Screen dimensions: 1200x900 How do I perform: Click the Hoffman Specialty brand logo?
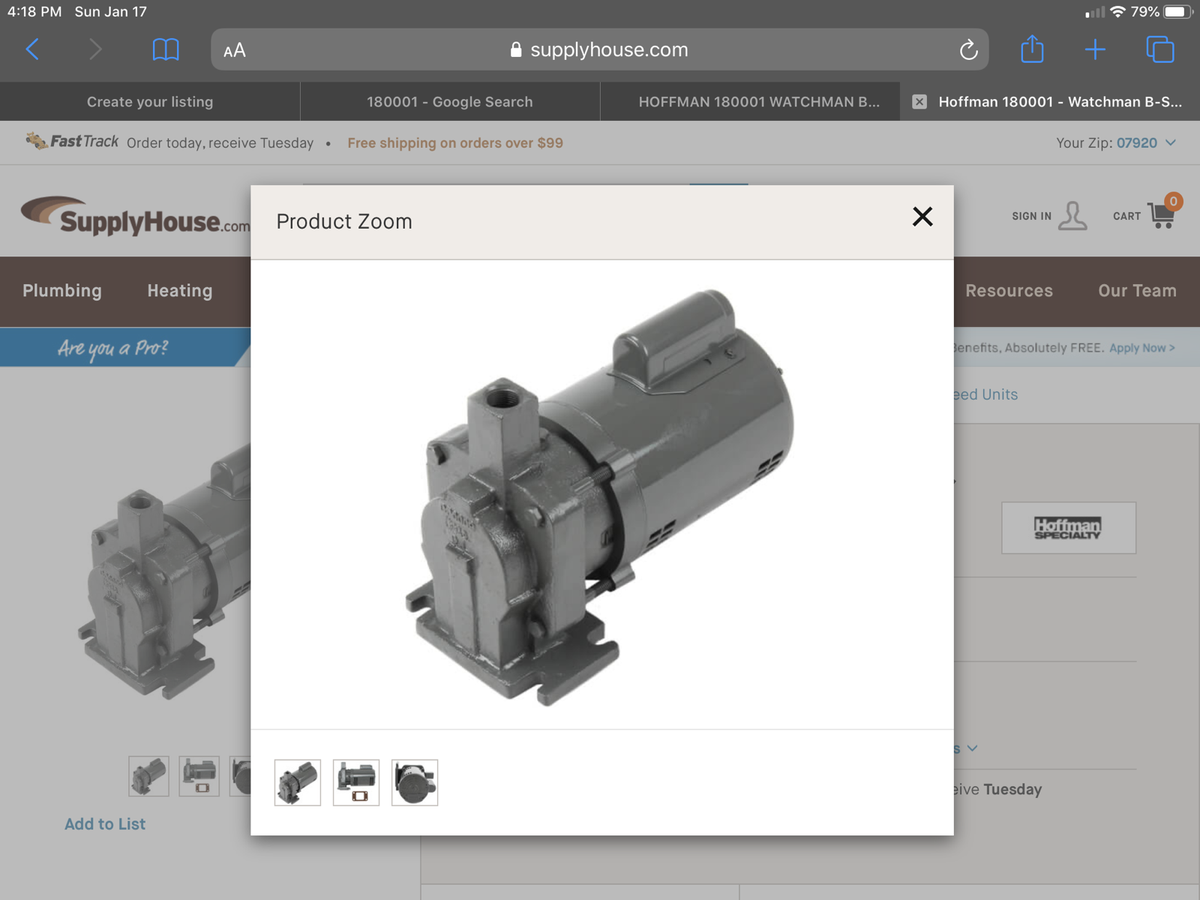click(x=1068, y=527)
